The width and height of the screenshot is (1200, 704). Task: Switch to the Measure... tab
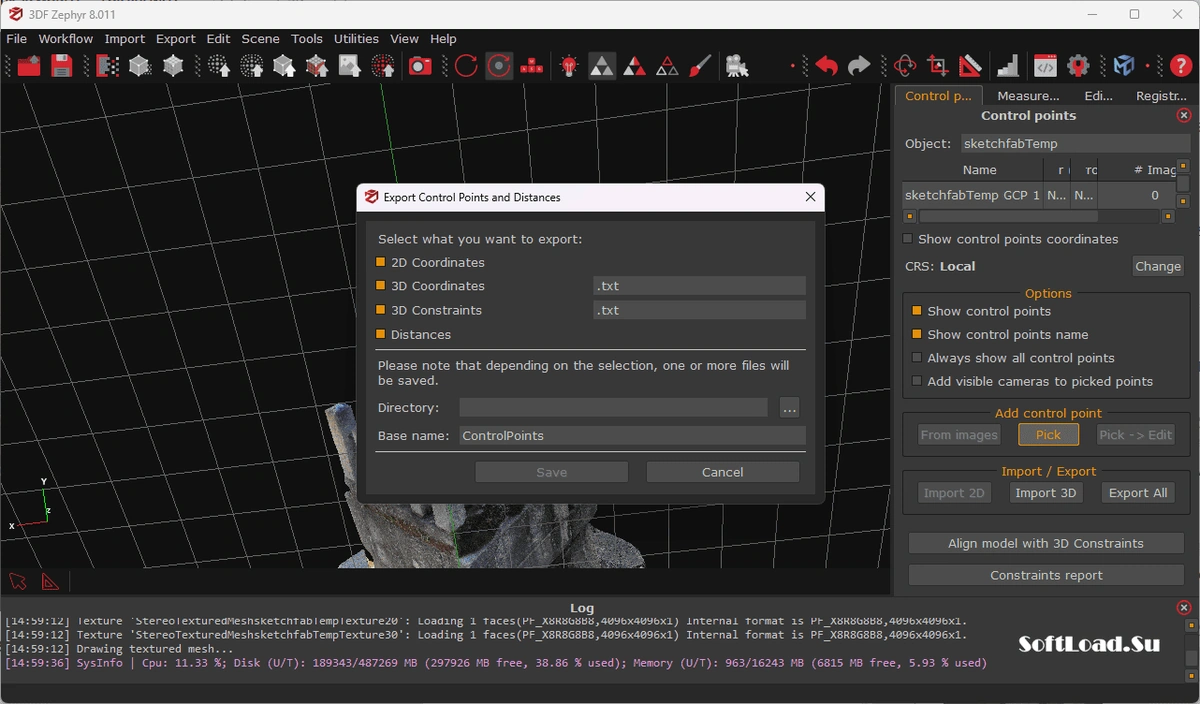(x=1028, y=96)
